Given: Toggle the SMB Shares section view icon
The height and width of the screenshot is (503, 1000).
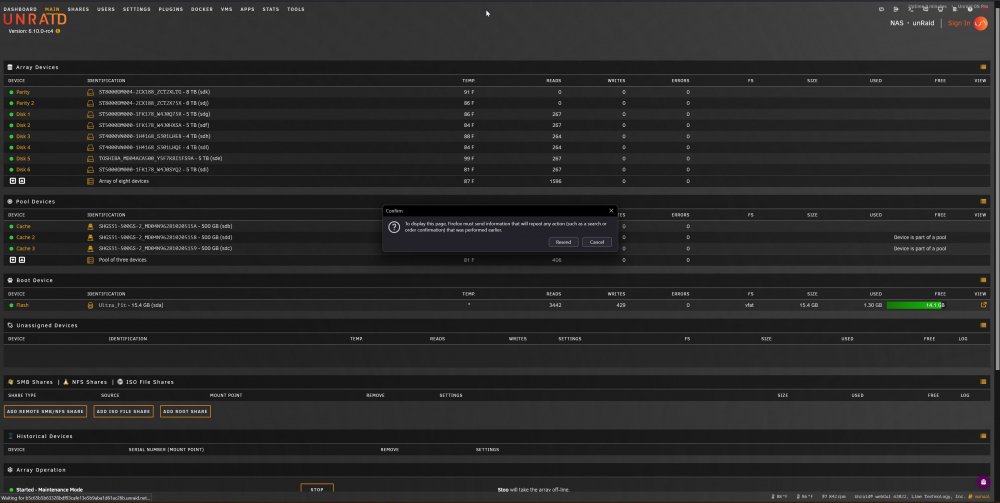Looking at the screenshot, I should 983,382.
